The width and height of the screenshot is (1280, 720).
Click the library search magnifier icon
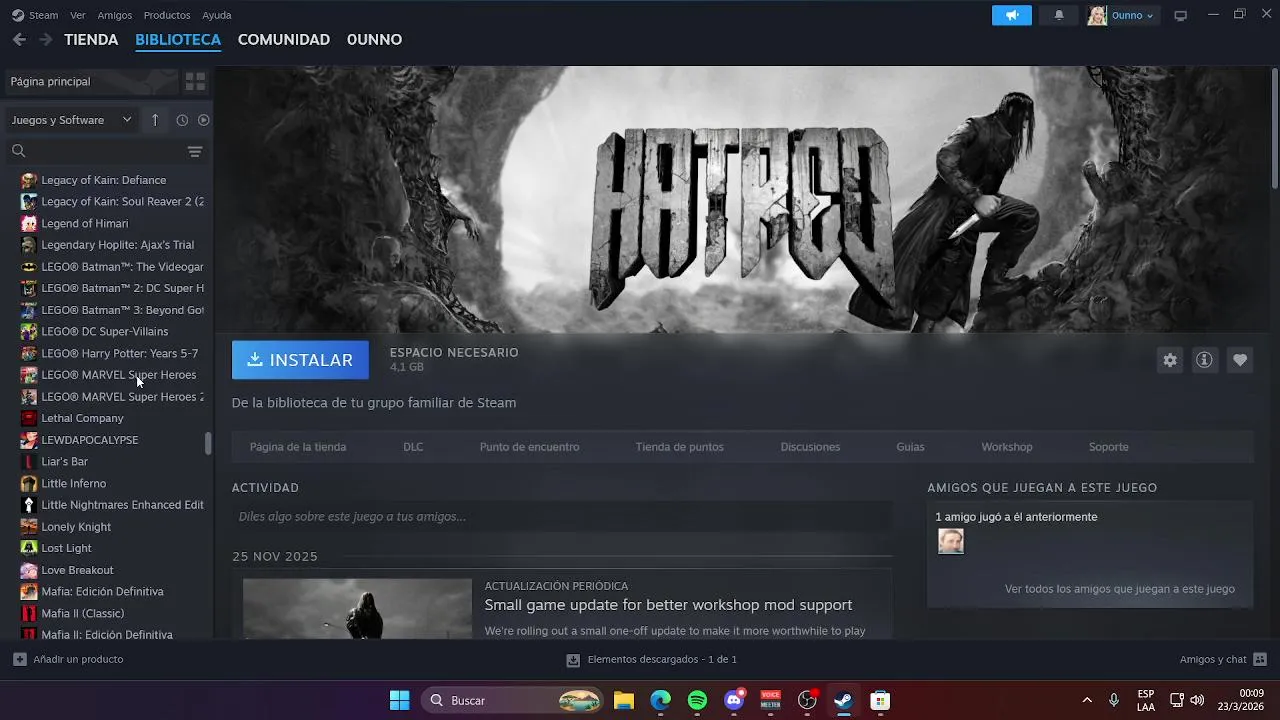[18, 151]
